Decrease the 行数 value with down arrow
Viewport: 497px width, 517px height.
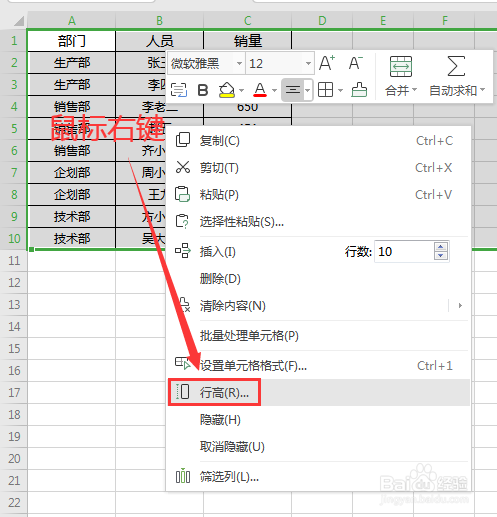pos(441,256)
